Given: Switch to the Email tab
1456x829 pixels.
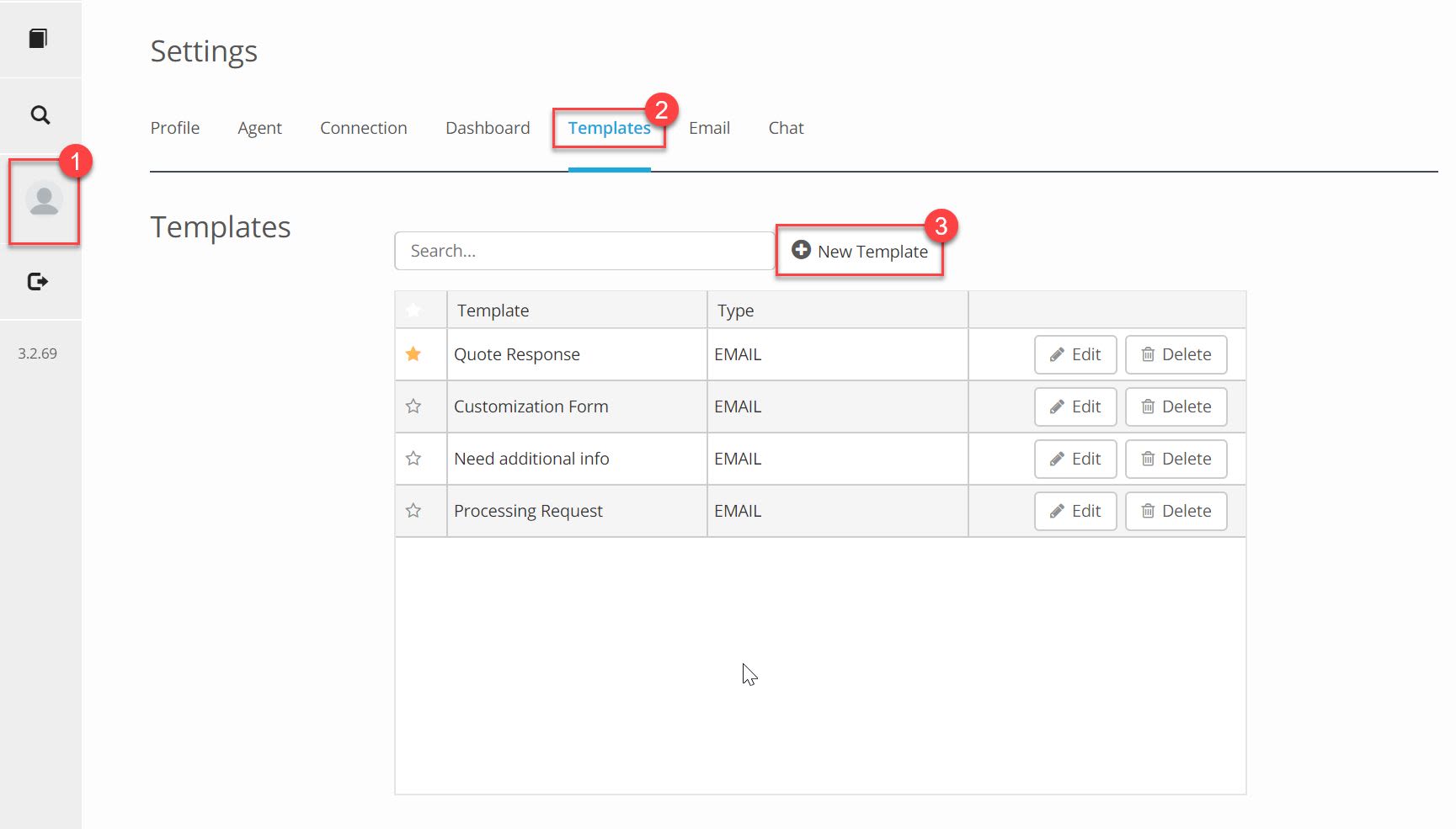Looking at the screenshot, I should [709, 128].
